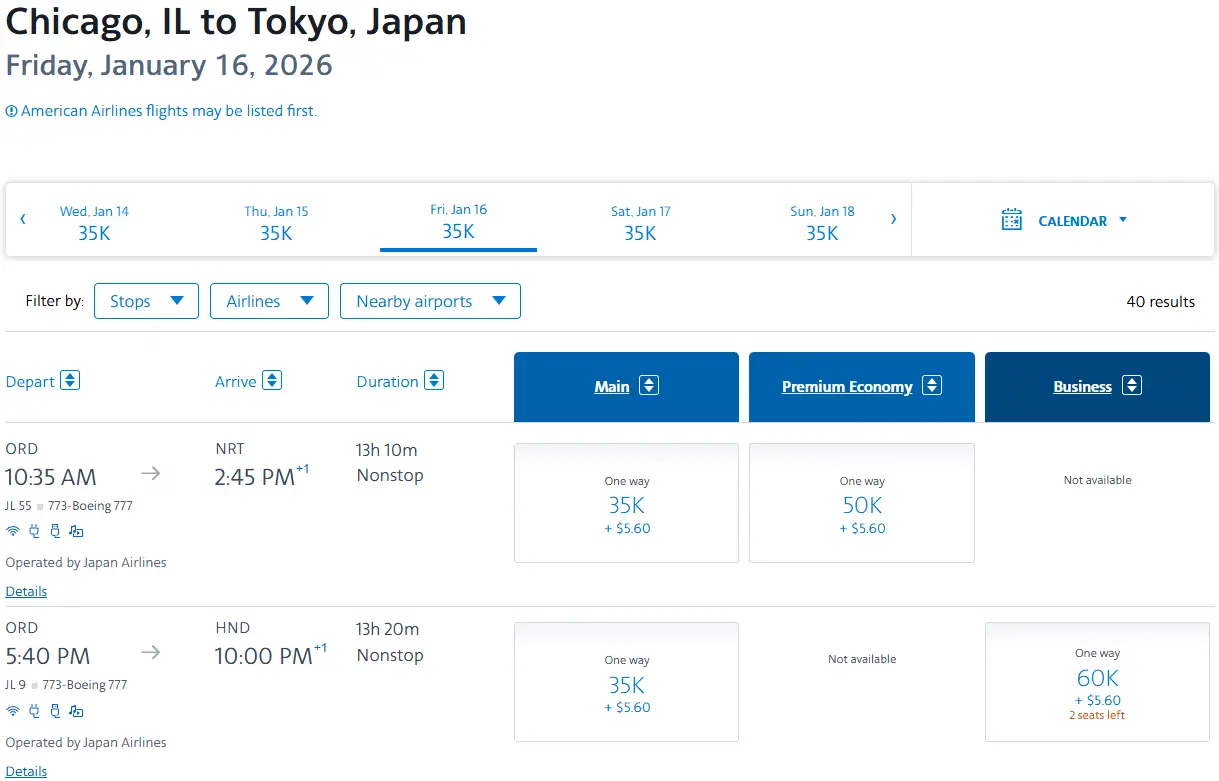Image resolution: width=1219 pixels, height=781 pixels.
Task: Click the USB power icon for flight JL 9
Action: [55, 711]
